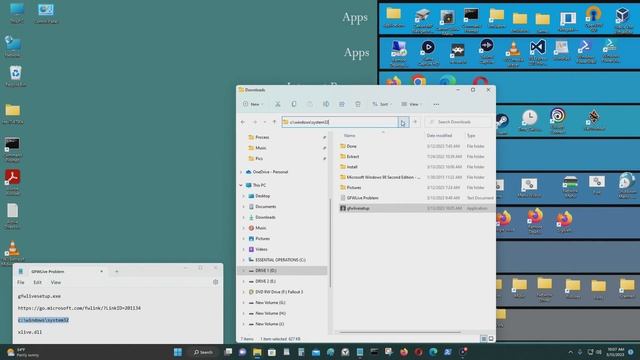
Task: Open the New dropdown in Explorer toolbar
Action: coord(253,104)
